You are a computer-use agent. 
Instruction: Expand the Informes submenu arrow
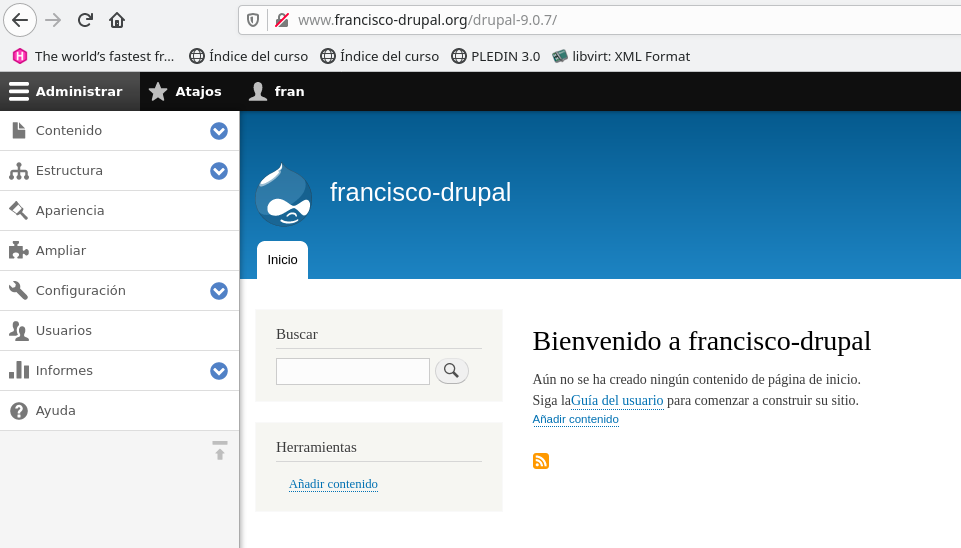coord(219,370)
